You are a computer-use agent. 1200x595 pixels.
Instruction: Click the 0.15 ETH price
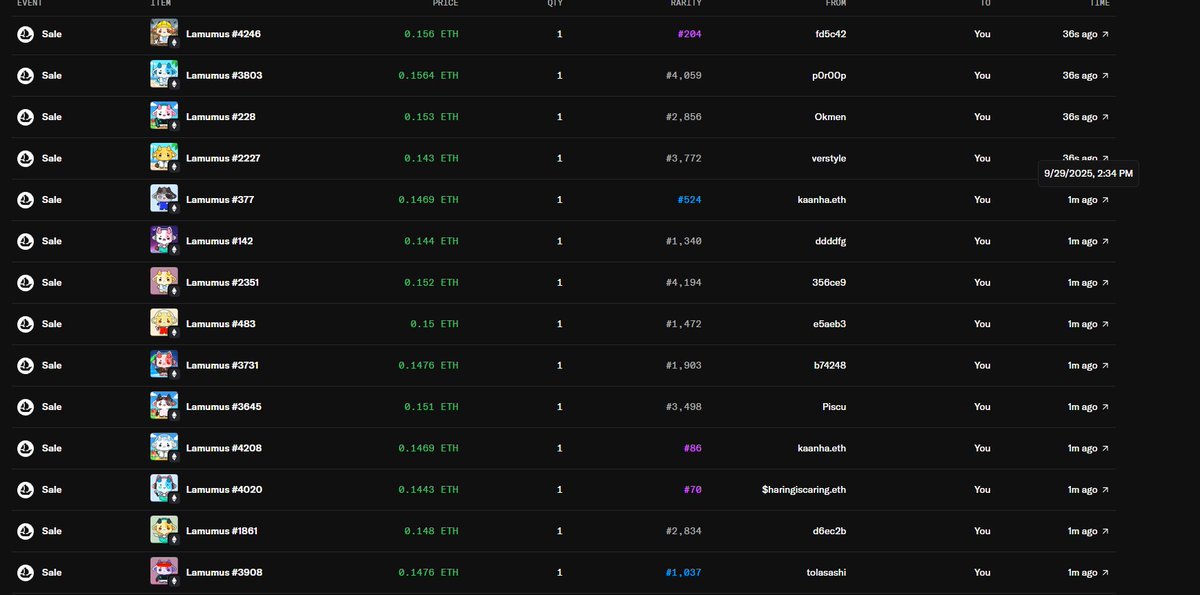[x=434, y=324]
